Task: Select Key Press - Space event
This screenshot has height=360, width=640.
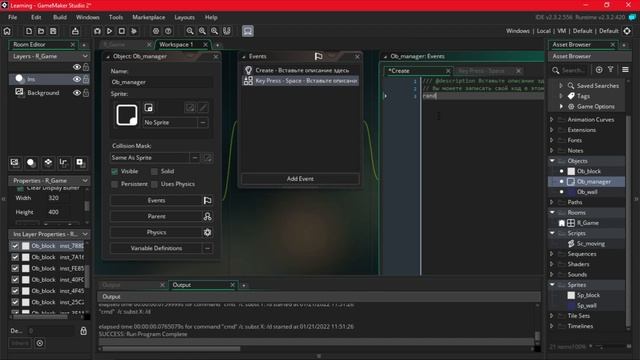Action: (300, 81)
